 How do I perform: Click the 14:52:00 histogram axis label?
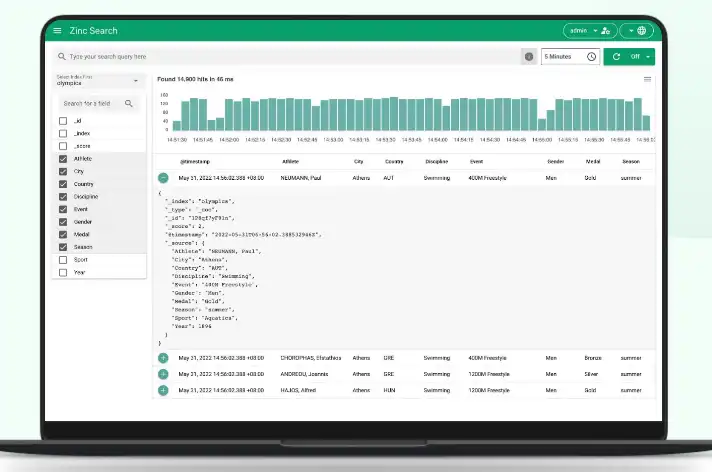229,140
